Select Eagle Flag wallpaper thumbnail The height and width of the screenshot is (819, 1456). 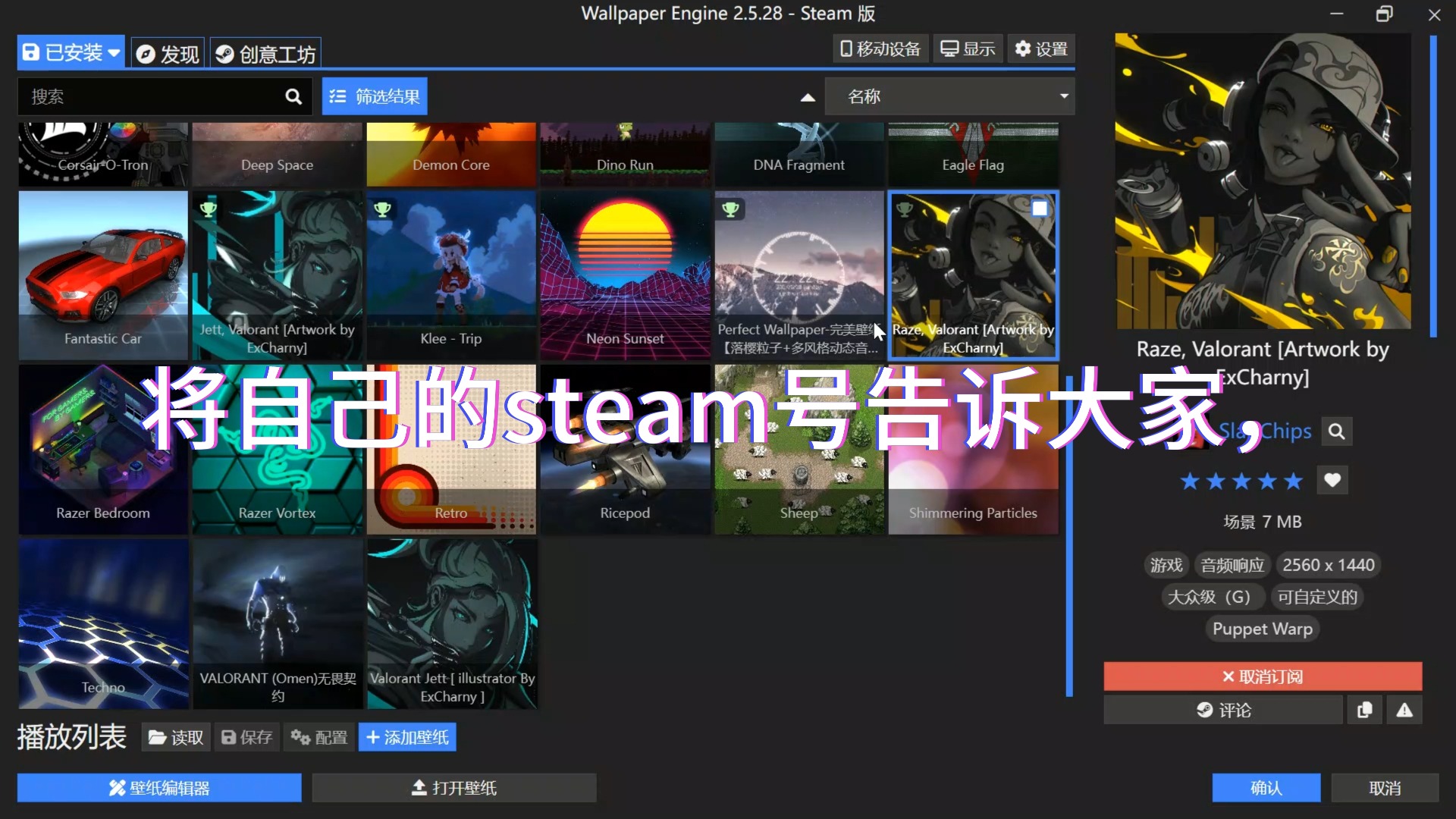[x=973, y=155]
